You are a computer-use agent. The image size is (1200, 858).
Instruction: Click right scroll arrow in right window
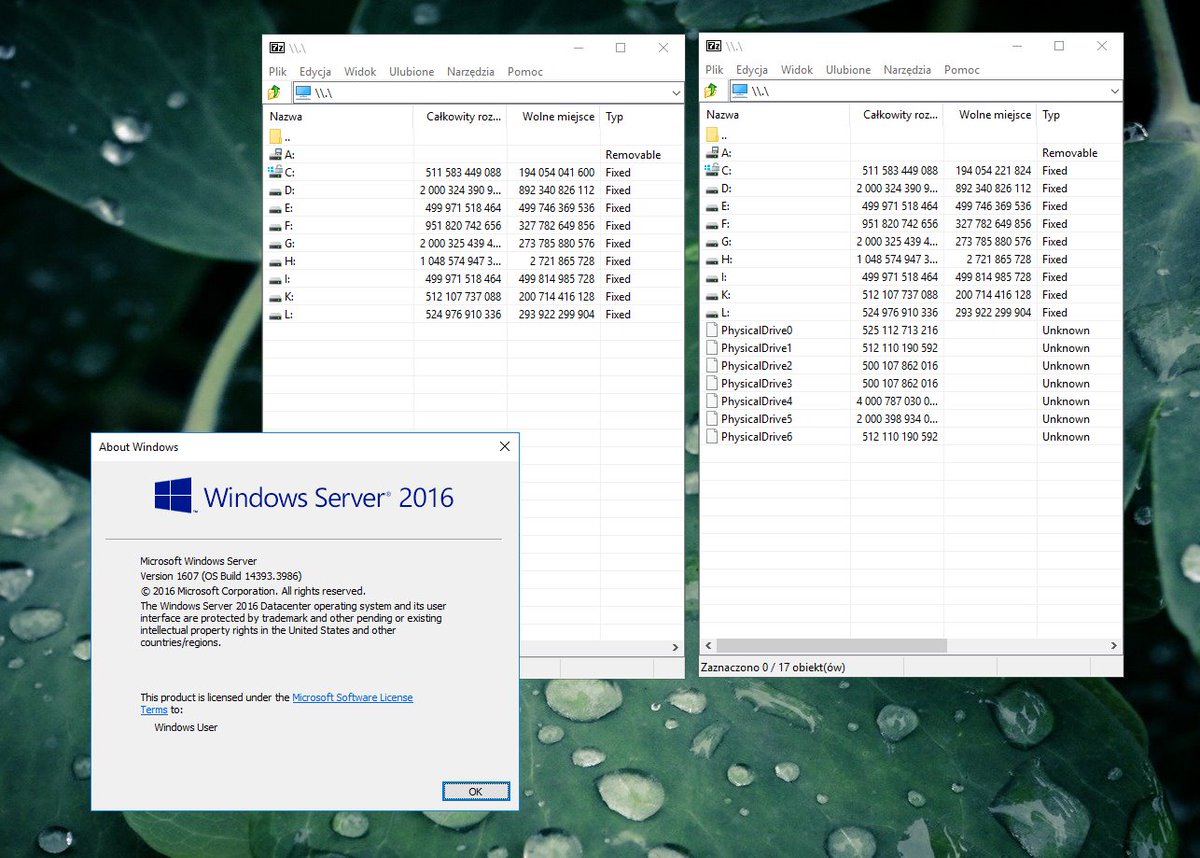[x=1114, y=647]
